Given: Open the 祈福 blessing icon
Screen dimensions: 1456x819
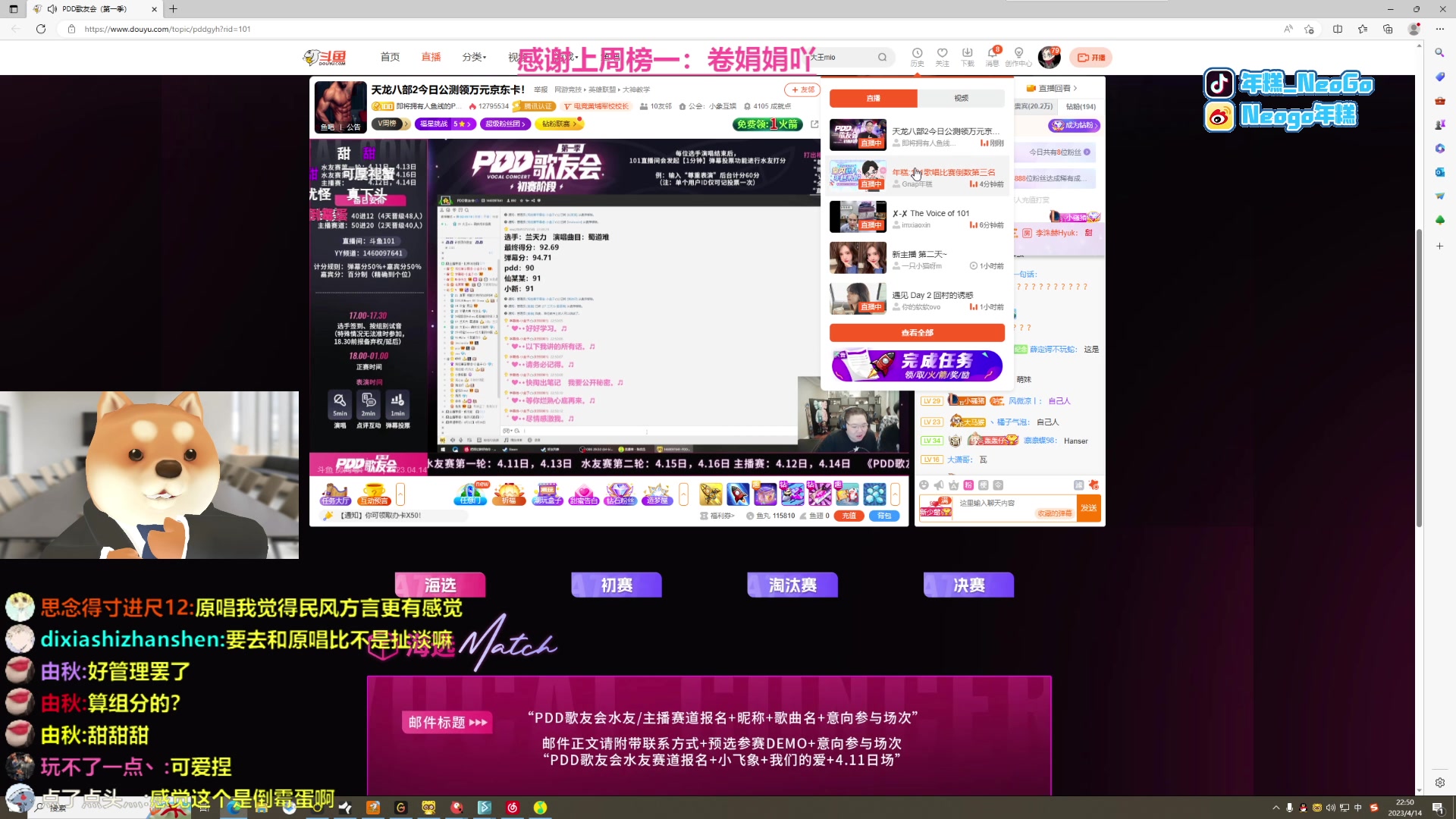Looking at the screenshot, I should point(509,494).
